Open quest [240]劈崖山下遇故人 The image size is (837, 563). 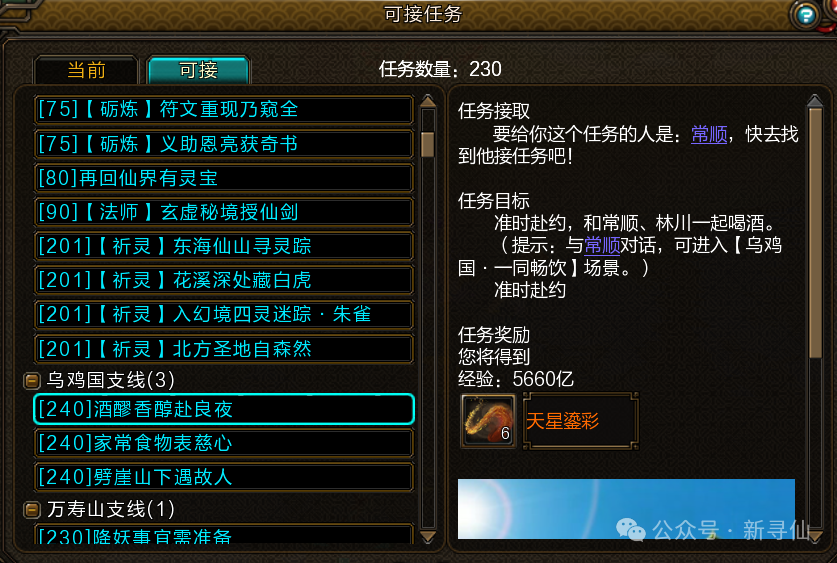click(224, 477)
